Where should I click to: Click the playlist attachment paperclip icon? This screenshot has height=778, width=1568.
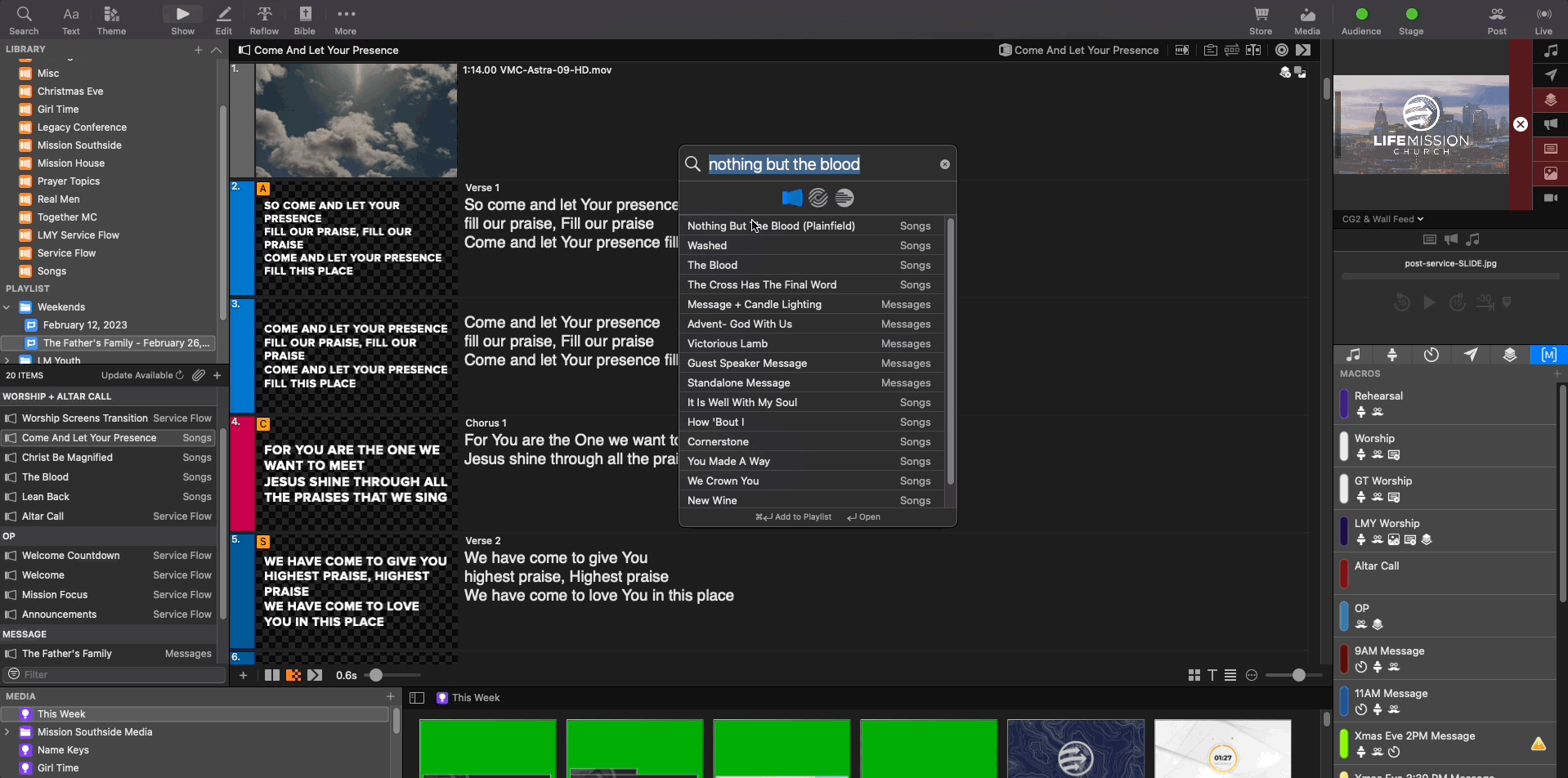pos(199,375)
